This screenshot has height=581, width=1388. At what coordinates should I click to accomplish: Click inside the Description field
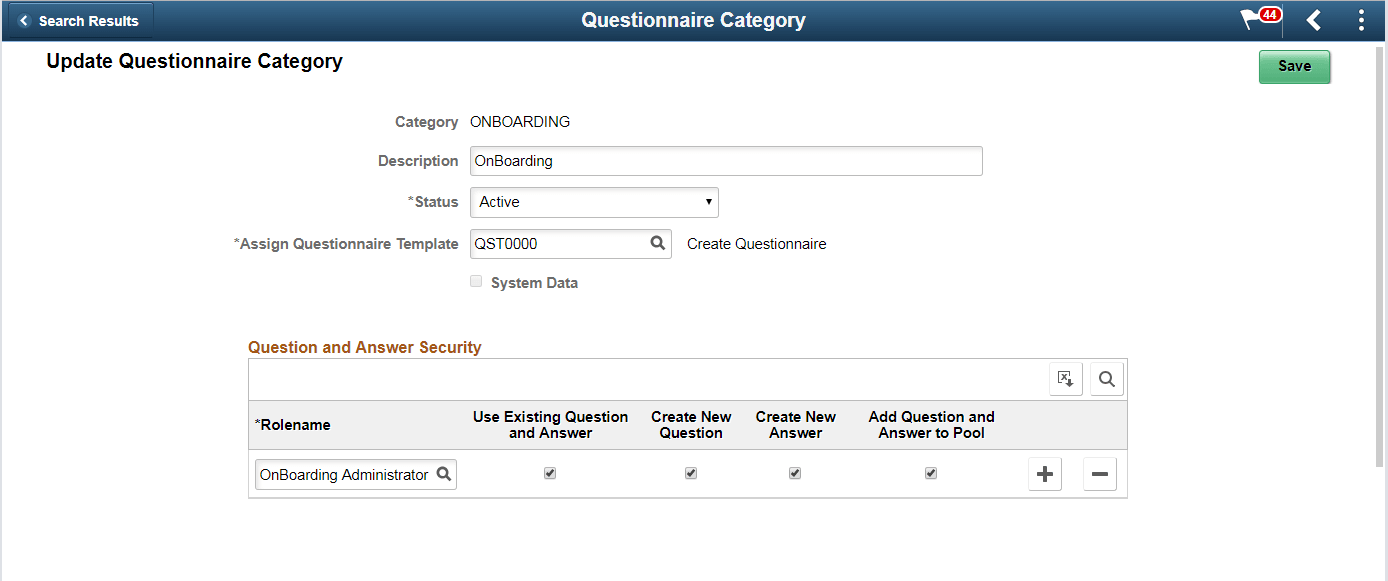click(726, 161)
